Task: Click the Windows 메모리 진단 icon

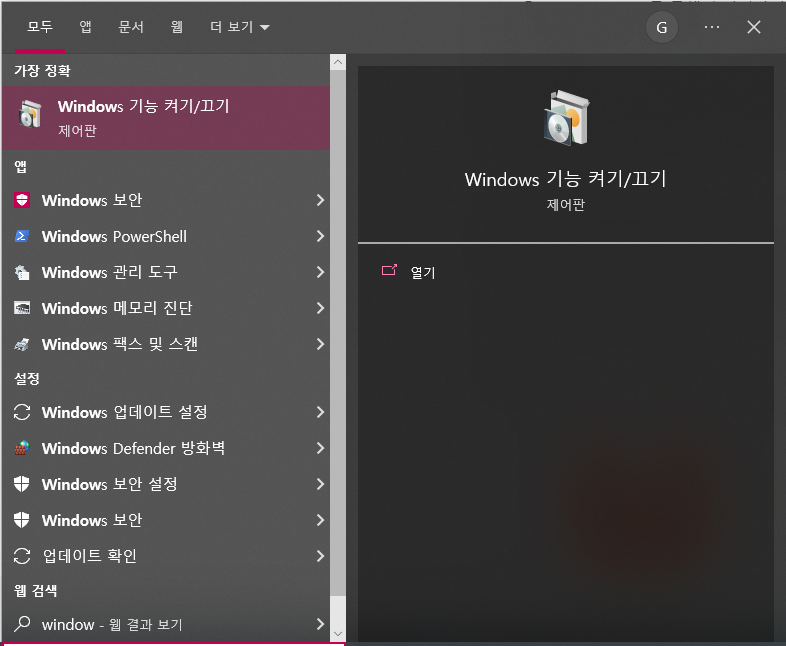Action: click(22, 308)
